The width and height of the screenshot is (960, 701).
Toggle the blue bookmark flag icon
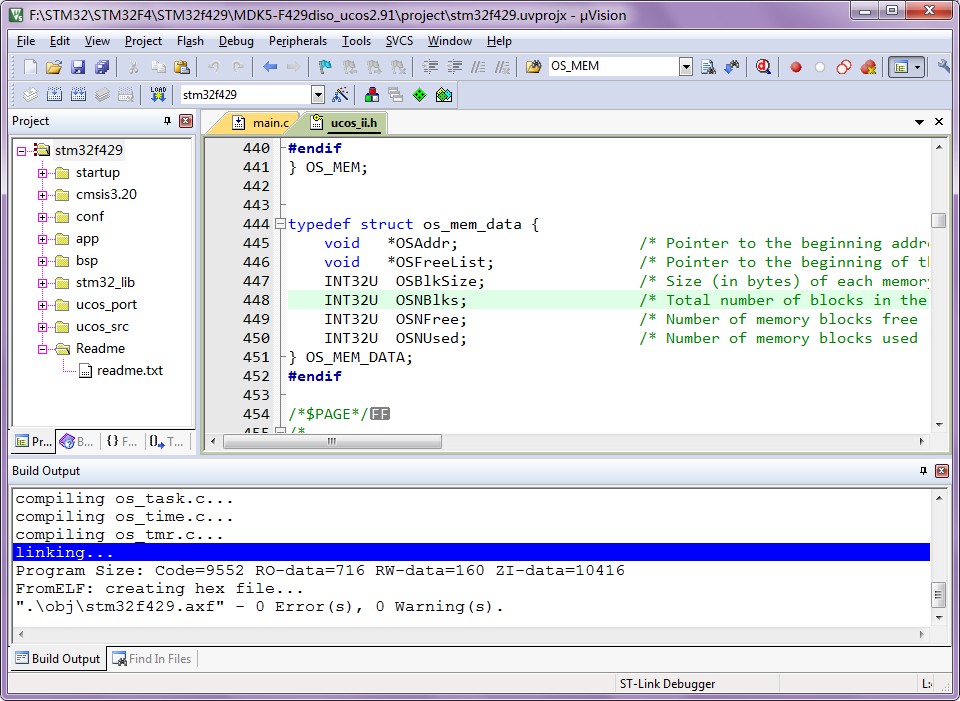(324, 67)
